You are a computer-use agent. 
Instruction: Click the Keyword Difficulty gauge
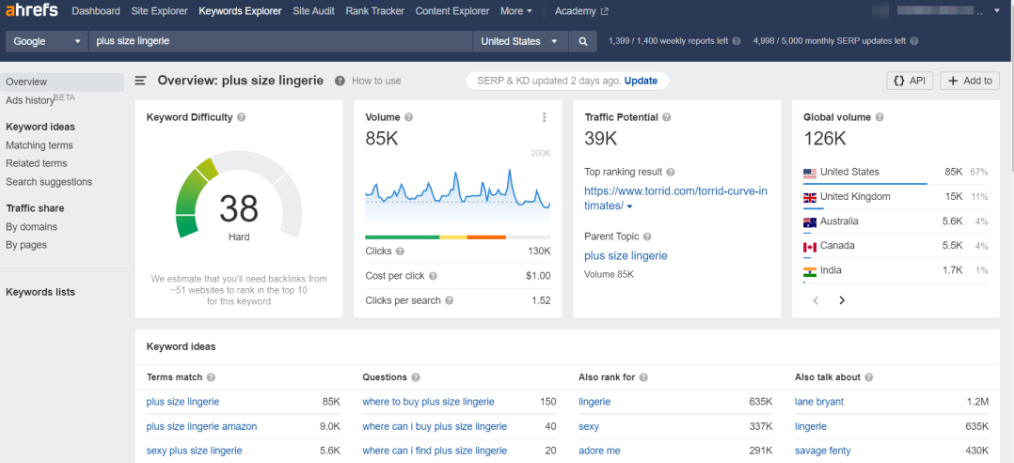click(x=239, y=195)
